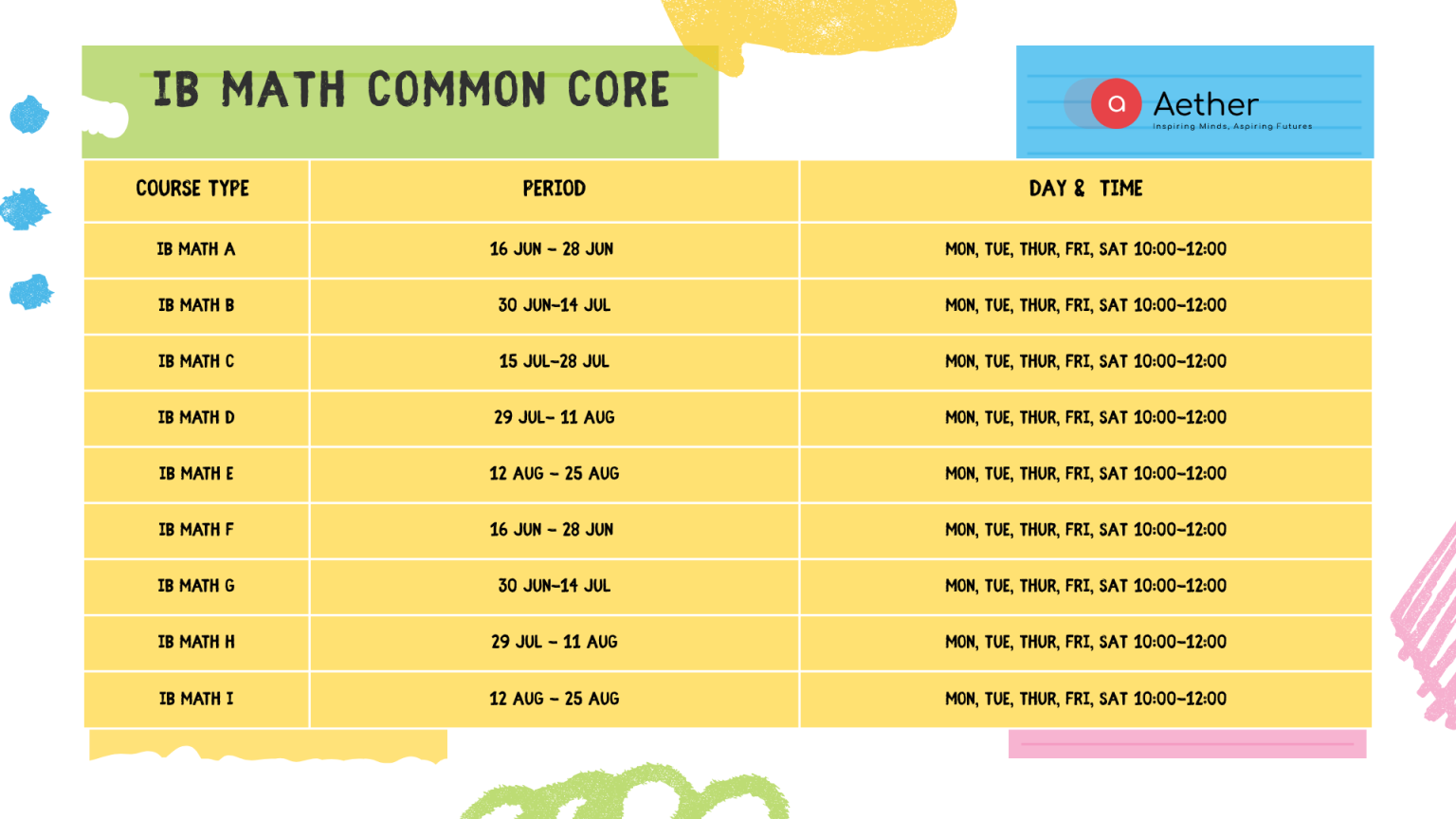The width and height of the screenshot is (1456, 819).
Task: Select the IB MATH E course cell
Action: 196,473
